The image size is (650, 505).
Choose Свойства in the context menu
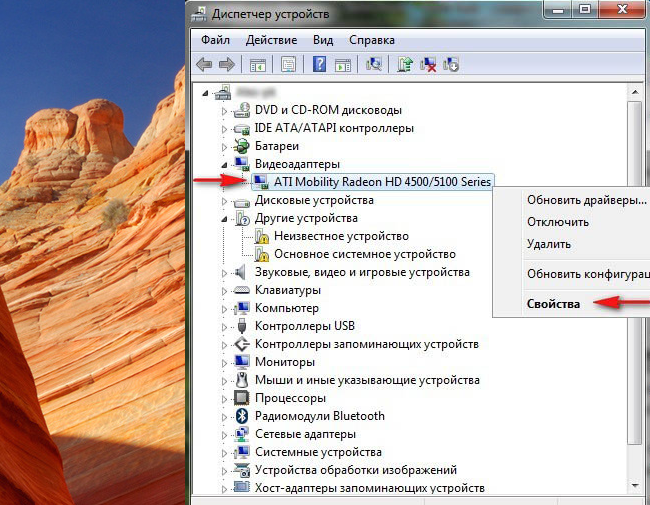(x=553, y=304)
